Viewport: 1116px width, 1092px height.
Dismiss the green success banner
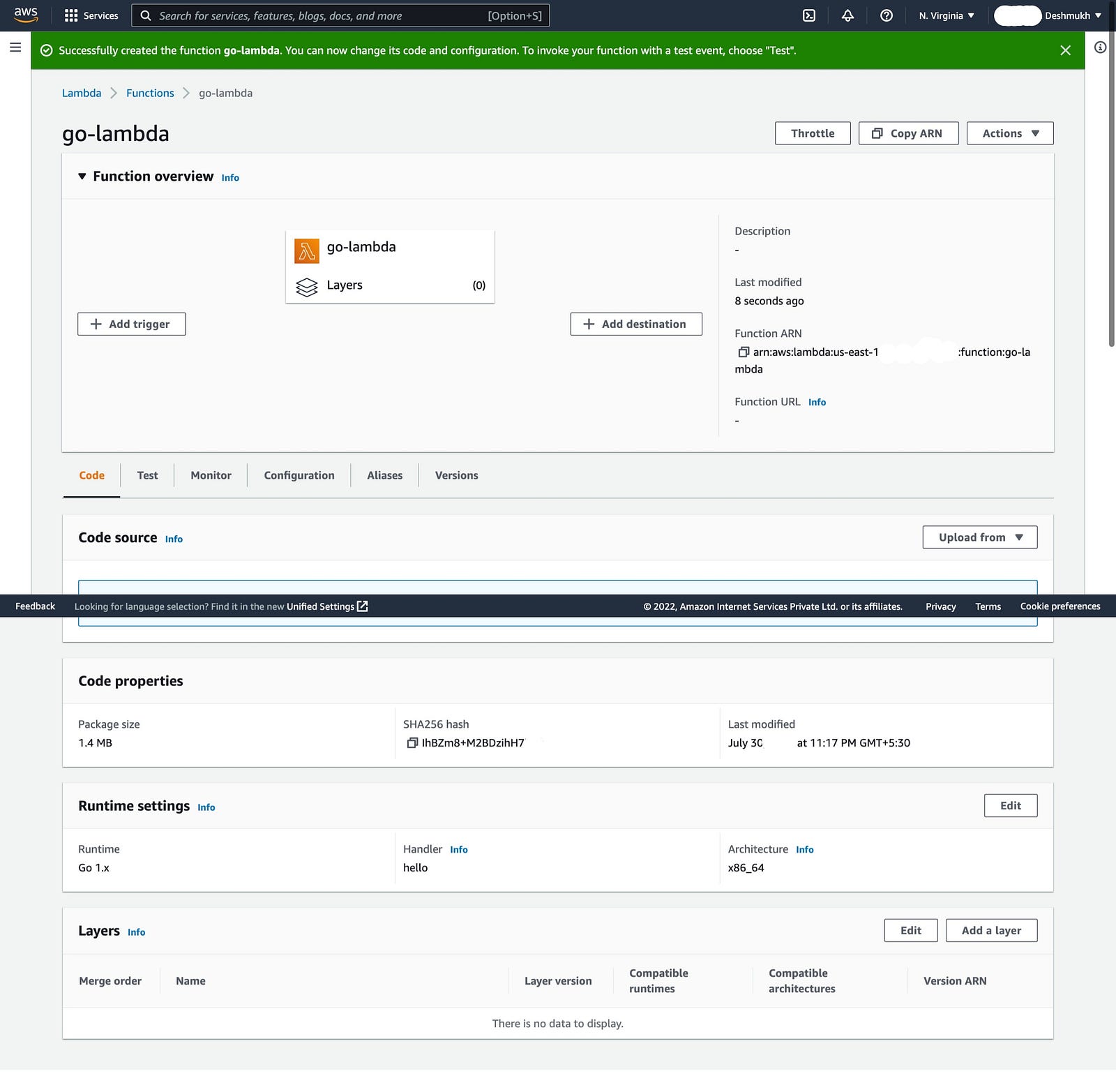[1065, 50]
